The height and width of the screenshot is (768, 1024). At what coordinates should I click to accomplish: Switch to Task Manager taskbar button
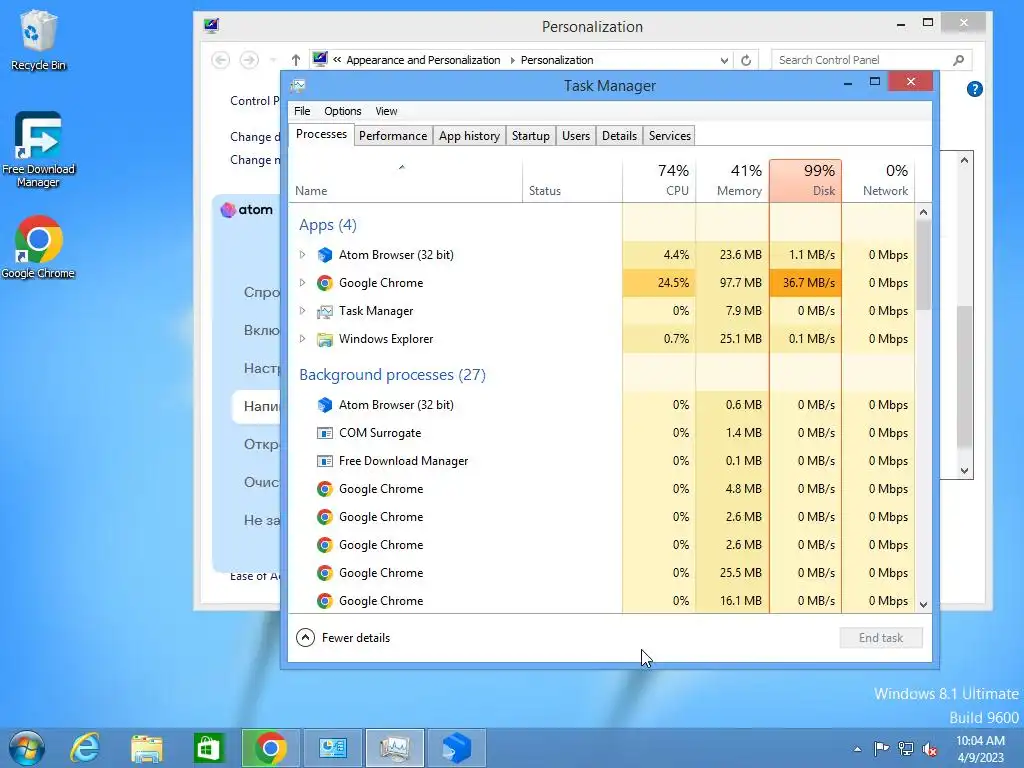pos(394,748)
